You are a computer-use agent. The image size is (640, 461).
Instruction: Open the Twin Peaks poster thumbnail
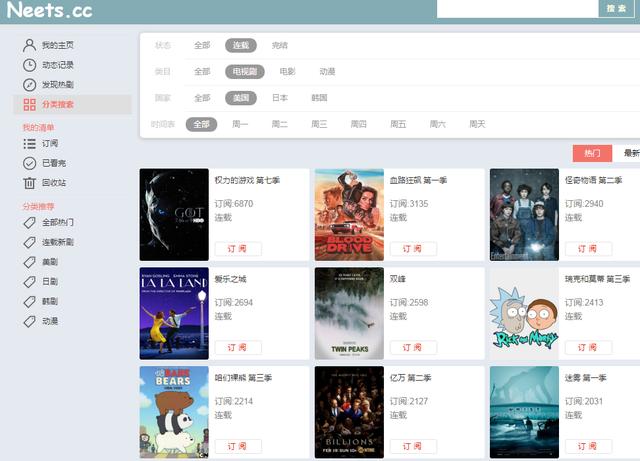(349, 314)
